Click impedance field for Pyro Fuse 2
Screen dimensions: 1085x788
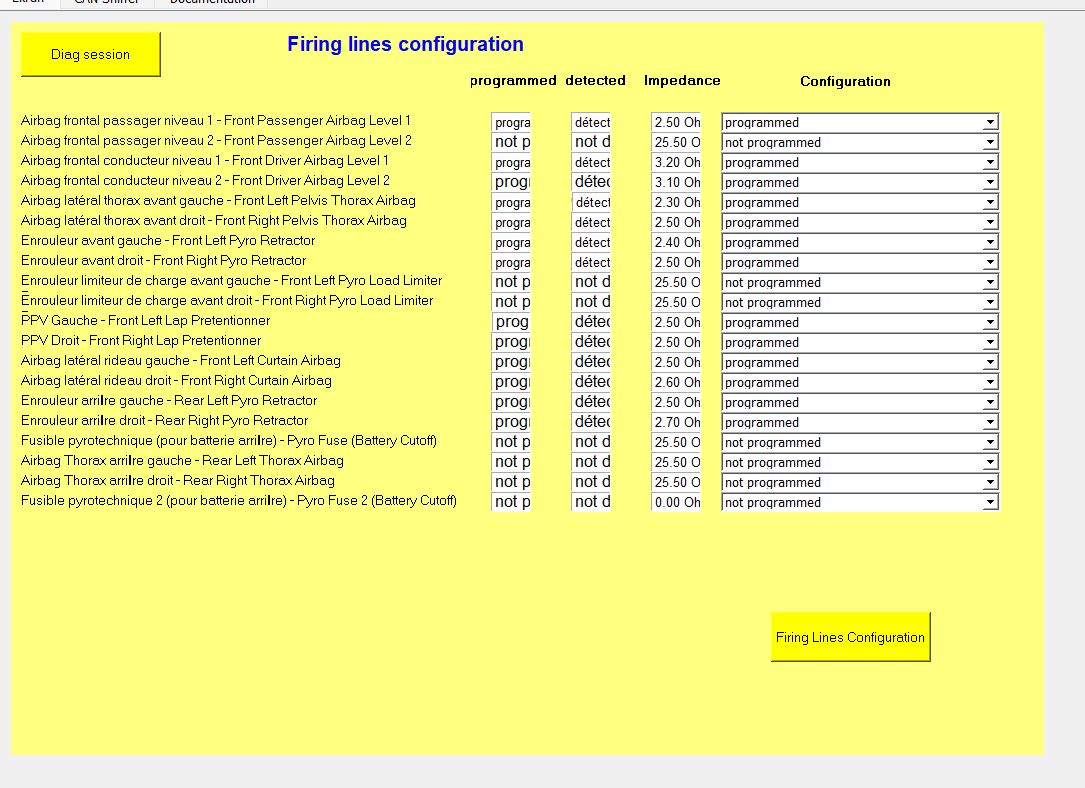[676, 502]
